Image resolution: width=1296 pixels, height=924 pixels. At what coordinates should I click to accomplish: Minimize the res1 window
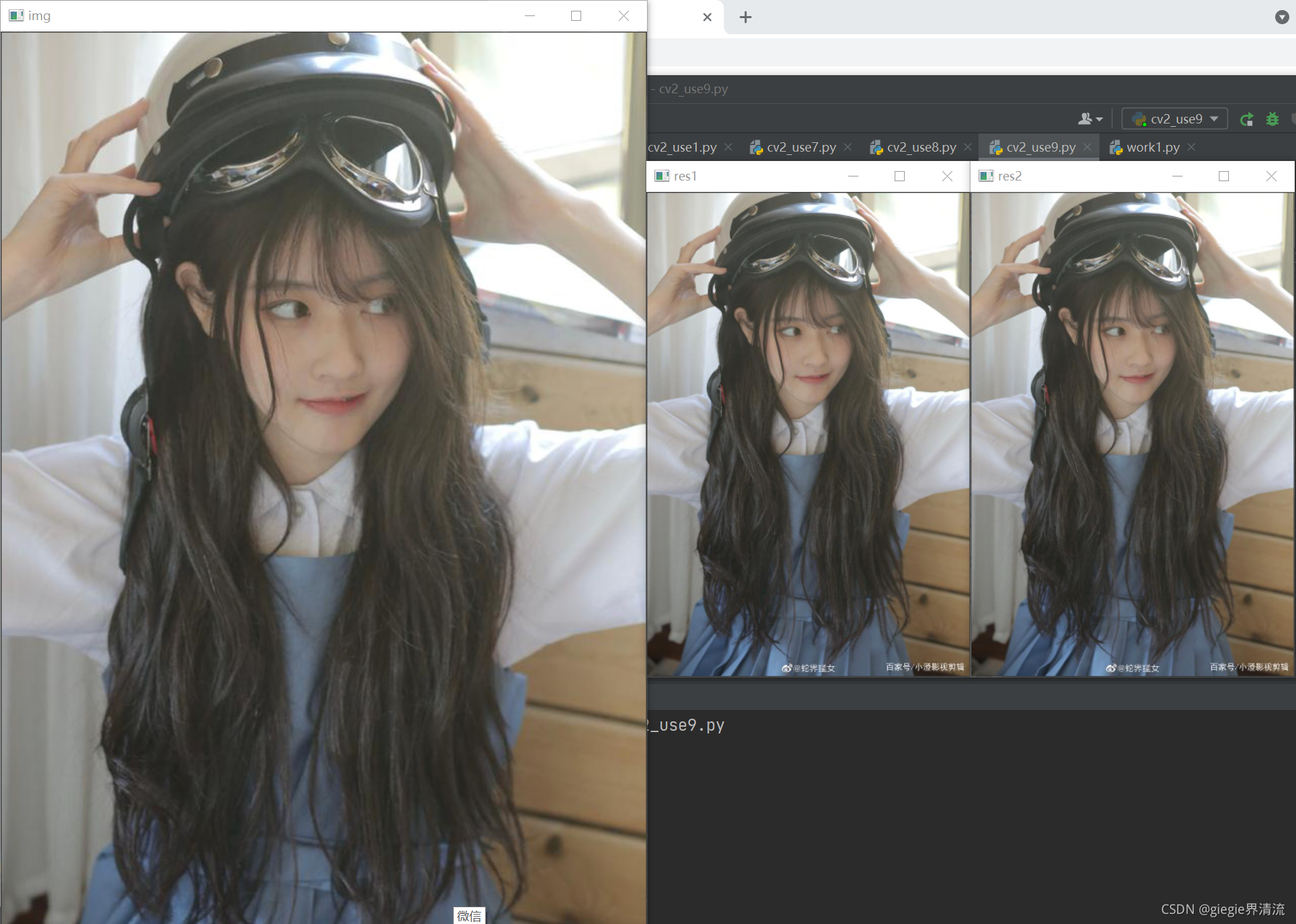coord(853,176)
